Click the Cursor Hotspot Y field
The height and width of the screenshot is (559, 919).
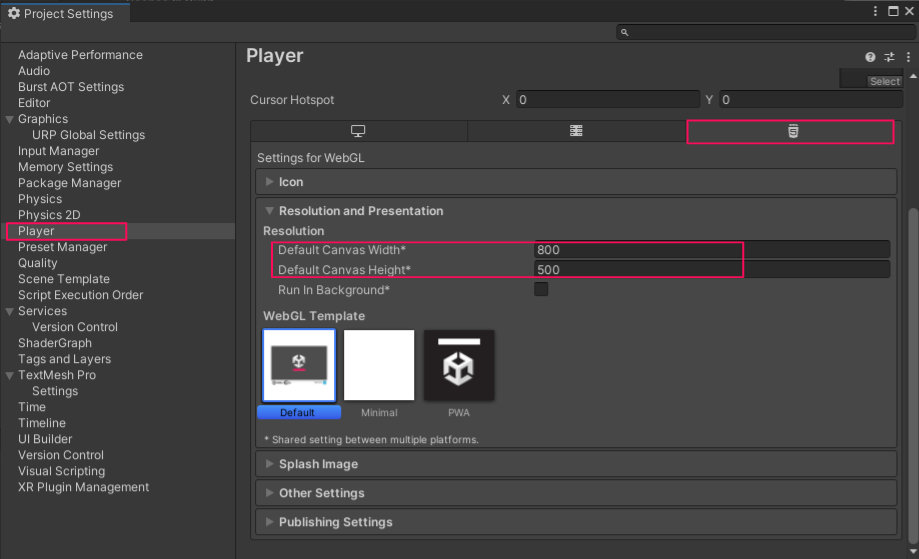click(811, 100)
